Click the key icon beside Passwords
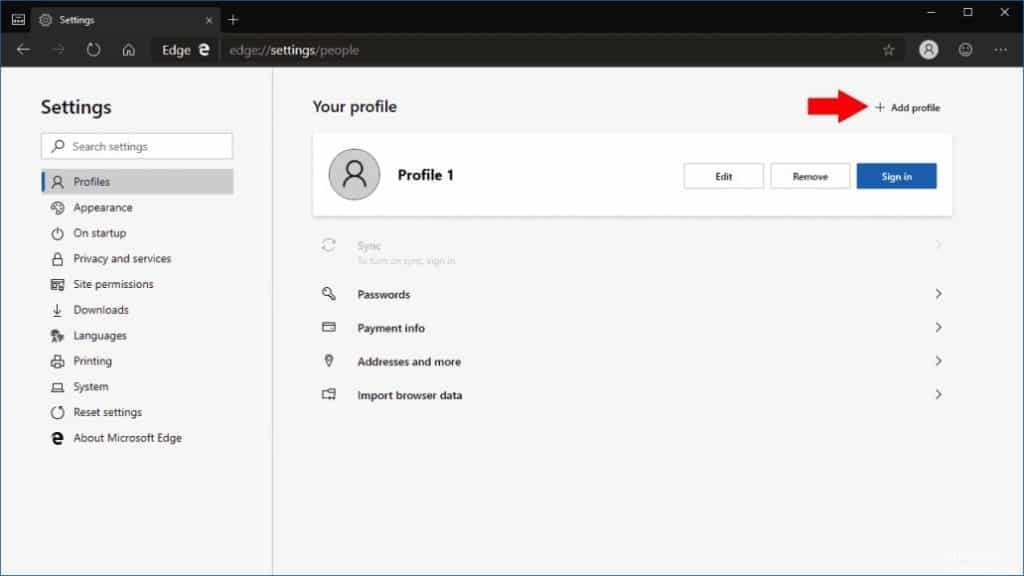The width and height of the screenshot is (1024, 576). click(x=328, y=294)
